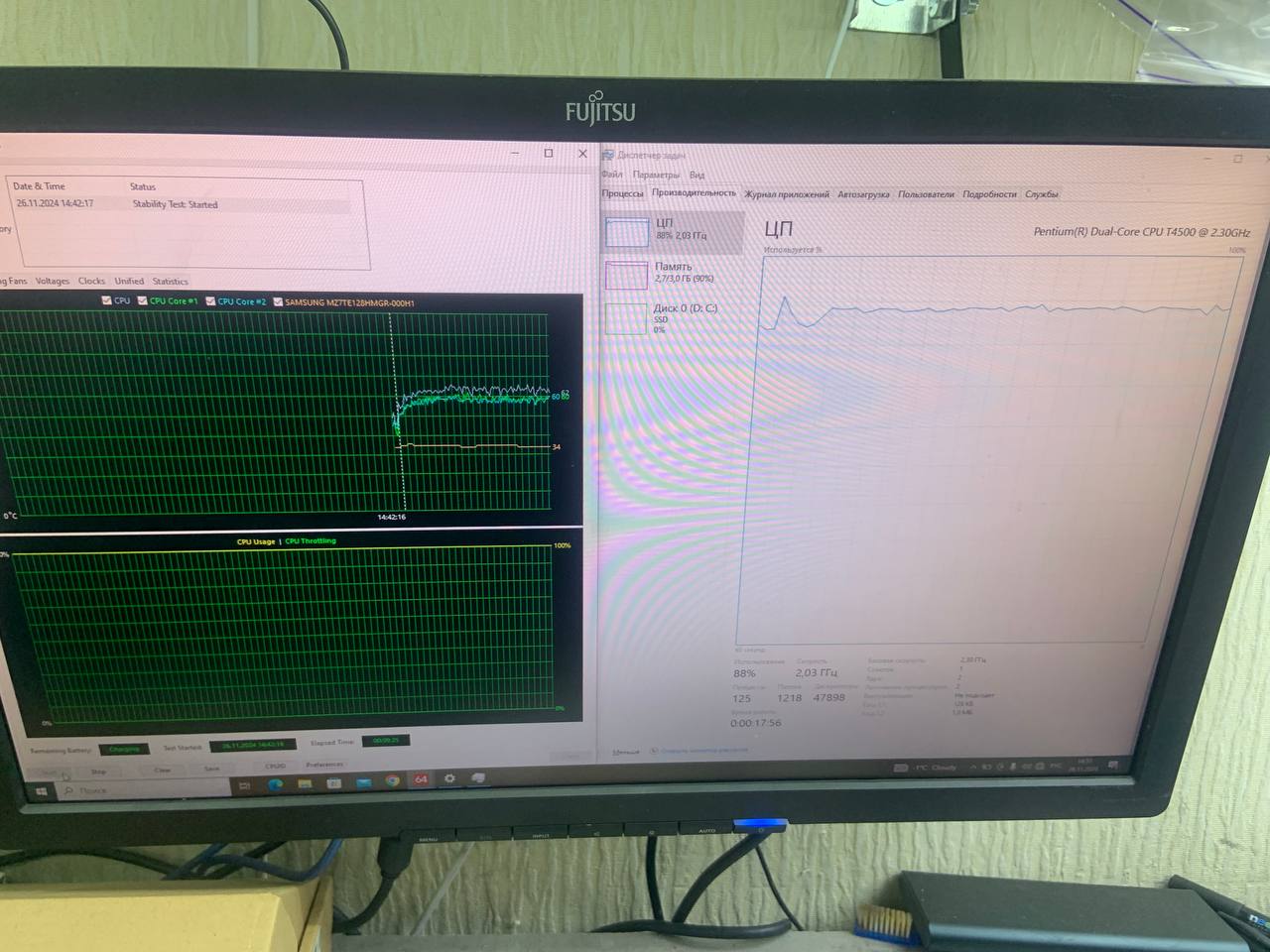Click the CPU Usage graph label
The height and width of the screenshot is (952, 1270).
point(256,541)
